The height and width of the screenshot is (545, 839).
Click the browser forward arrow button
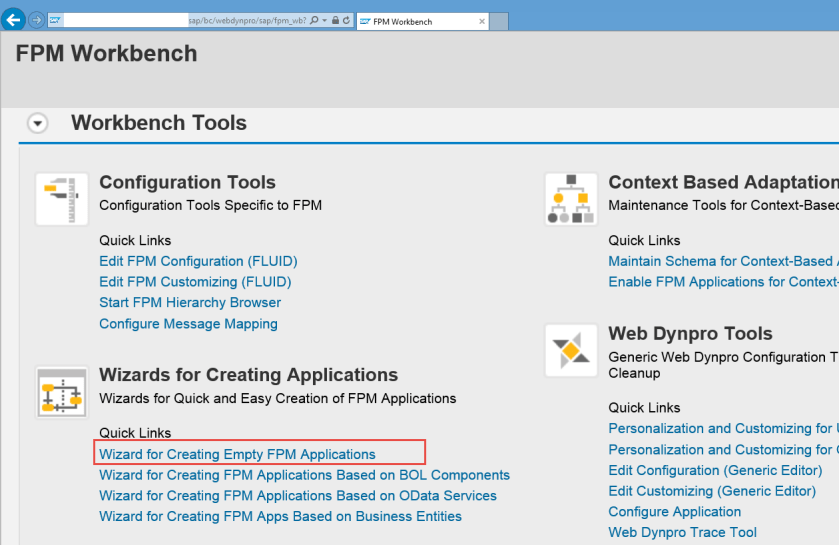coord(36,19)
